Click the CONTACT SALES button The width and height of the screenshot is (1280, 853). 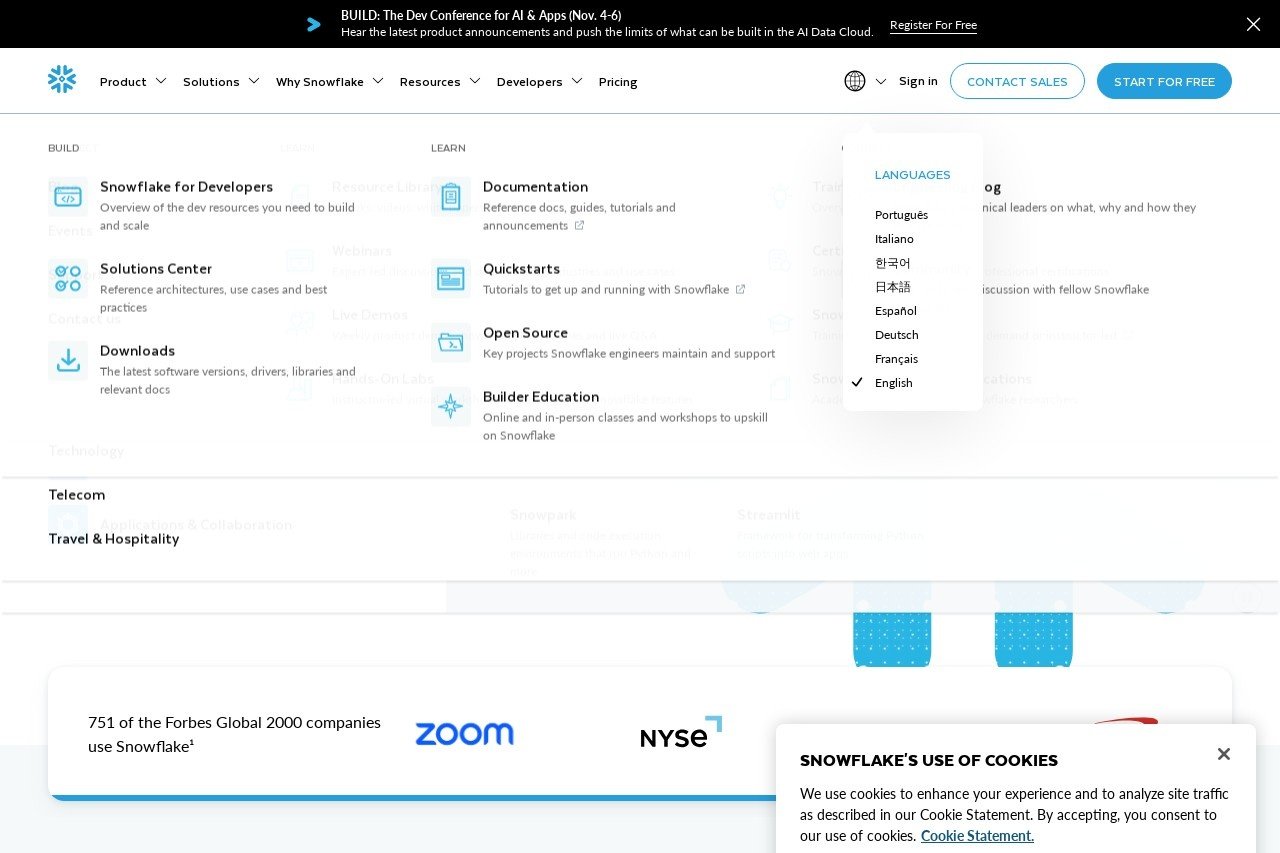[x=1017, y=81]
